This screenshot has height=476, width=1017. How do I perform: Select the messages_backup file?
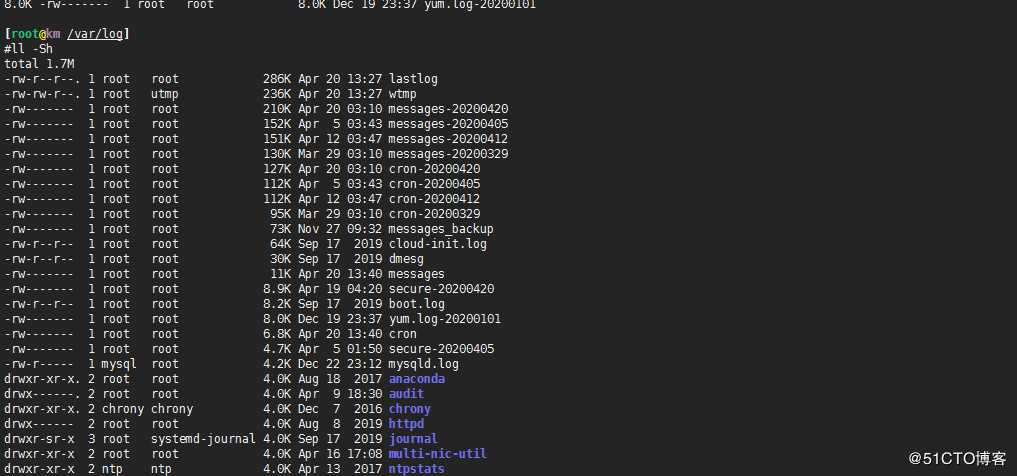(441, 229)
